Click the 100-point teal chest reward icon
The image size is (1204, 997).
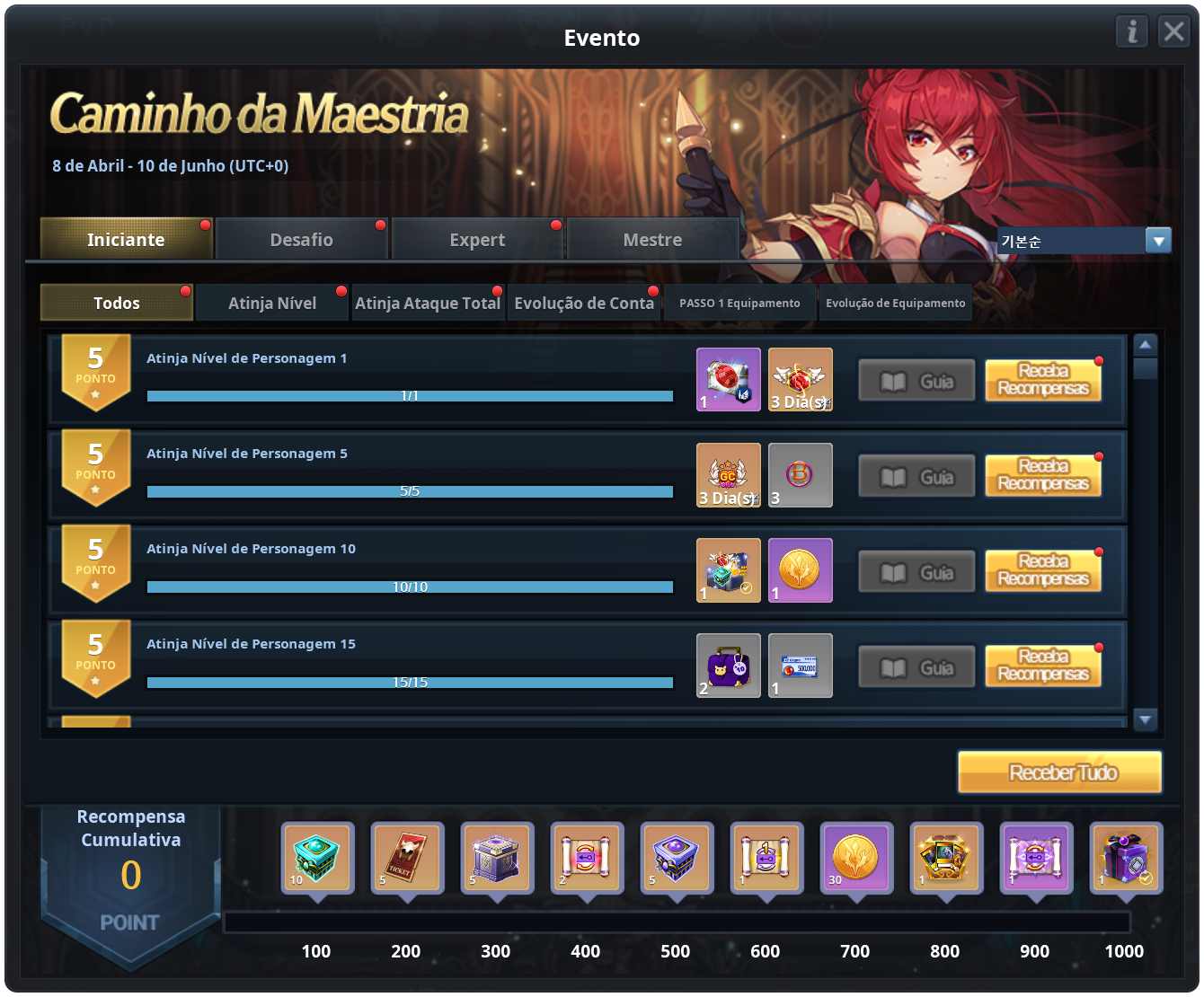point(316,857)
